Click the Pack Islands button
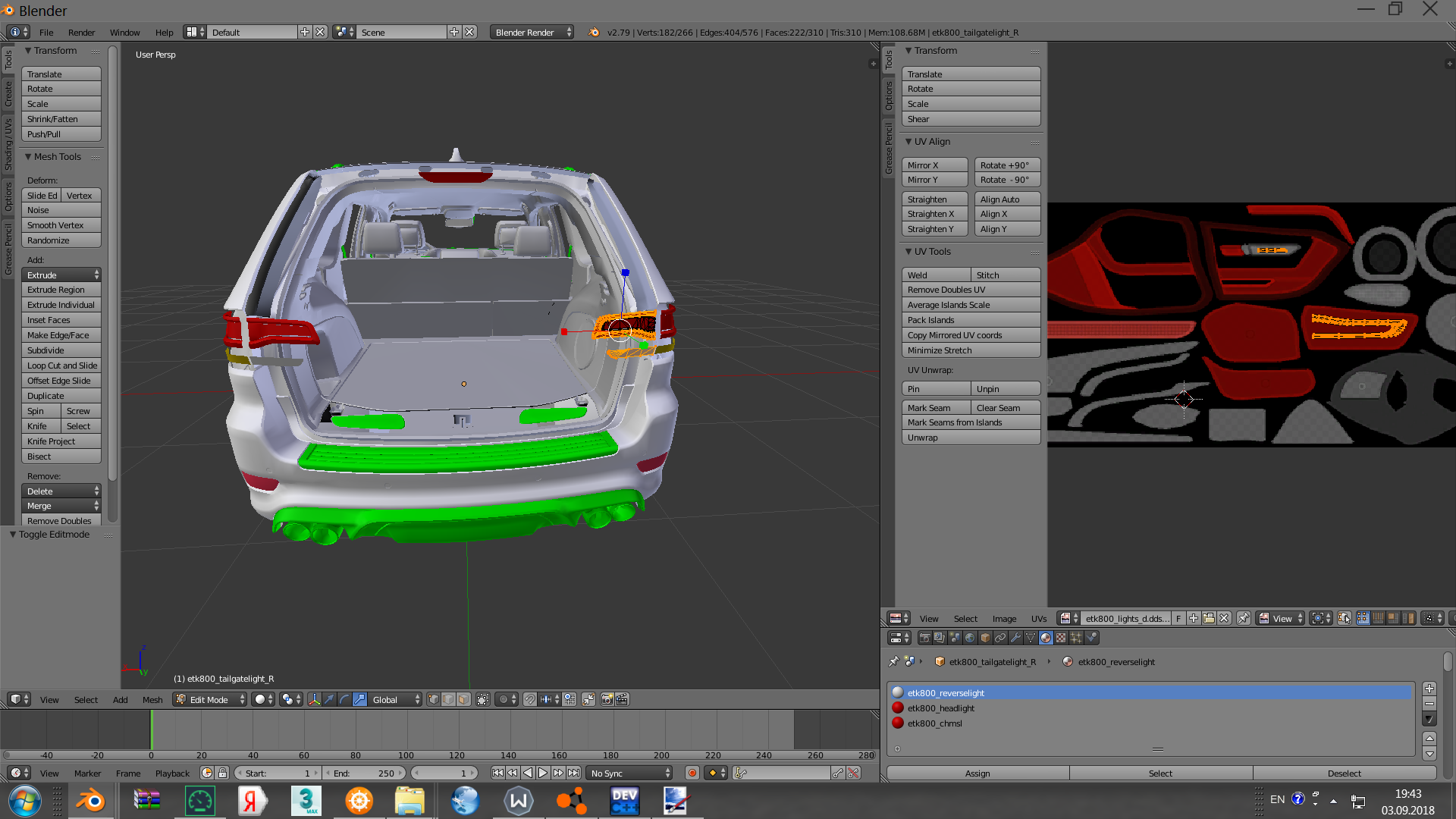The width and height of the screenshot is (1456, 819). coord(971,320)
